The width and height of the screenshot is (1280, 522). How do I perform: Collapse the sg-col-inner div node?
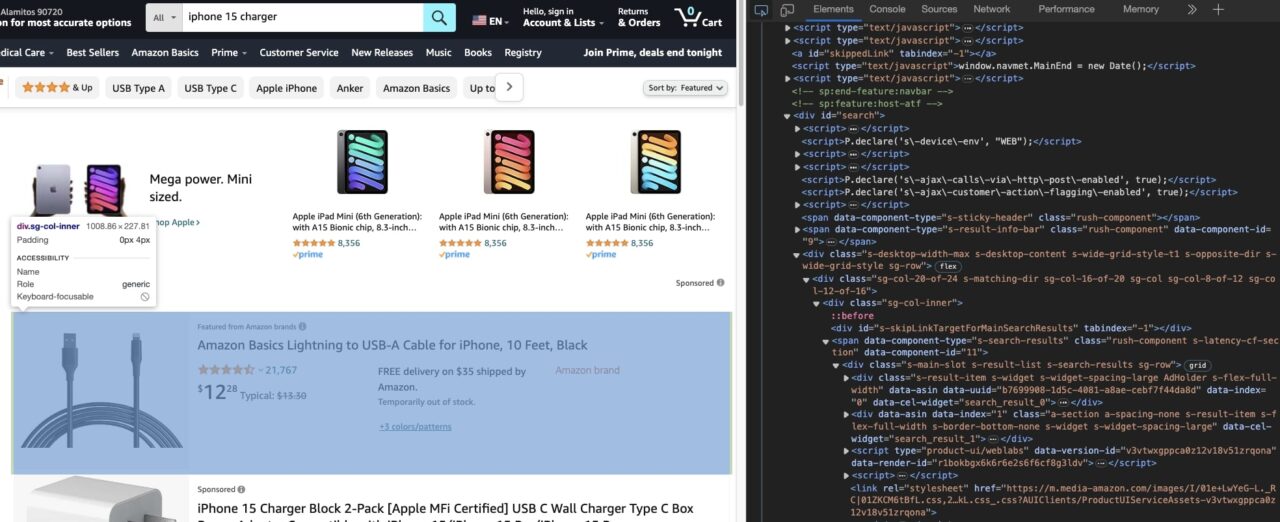click(816, 302)
